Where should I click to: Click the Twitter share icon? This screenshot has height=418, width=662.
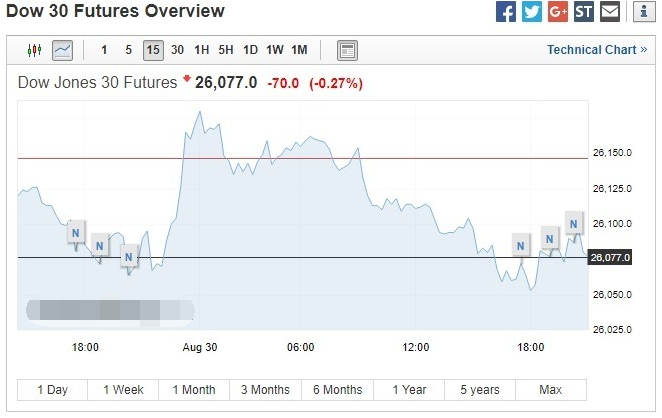click(x=532, y=11)
